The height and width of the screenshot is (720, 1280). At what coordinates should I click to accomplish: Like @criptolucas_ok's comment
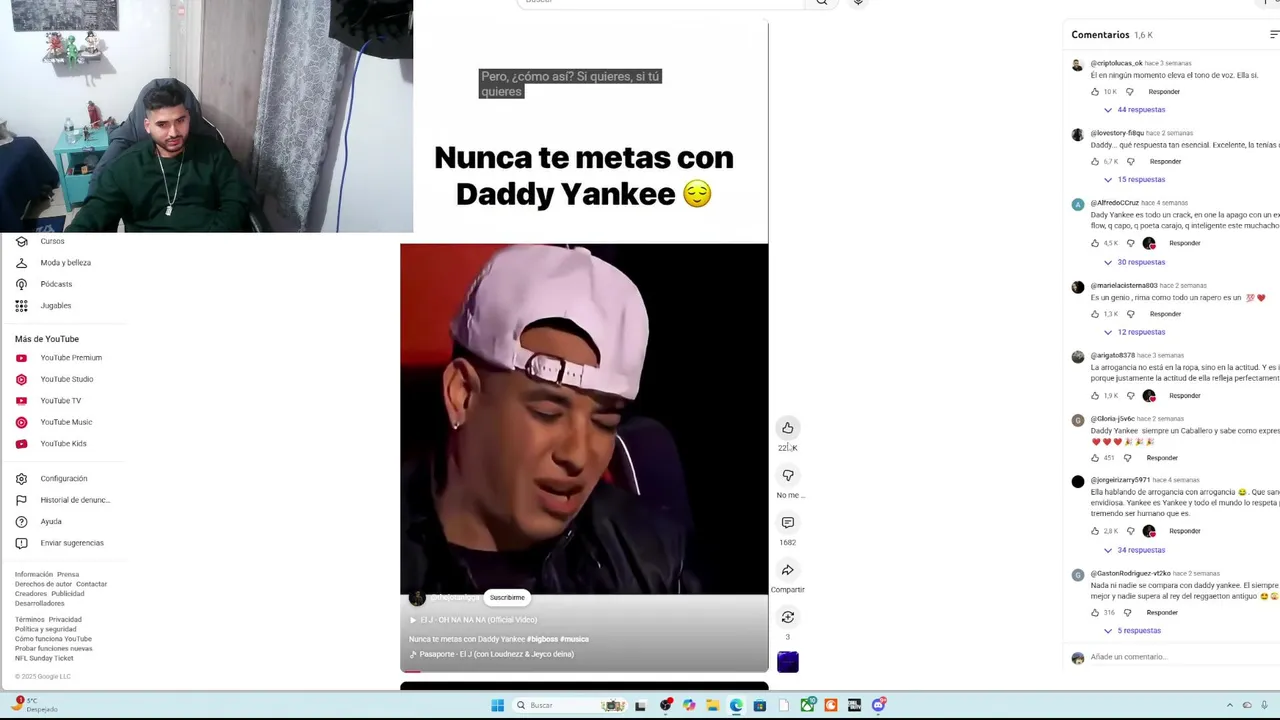click(x=1095, y=92)
